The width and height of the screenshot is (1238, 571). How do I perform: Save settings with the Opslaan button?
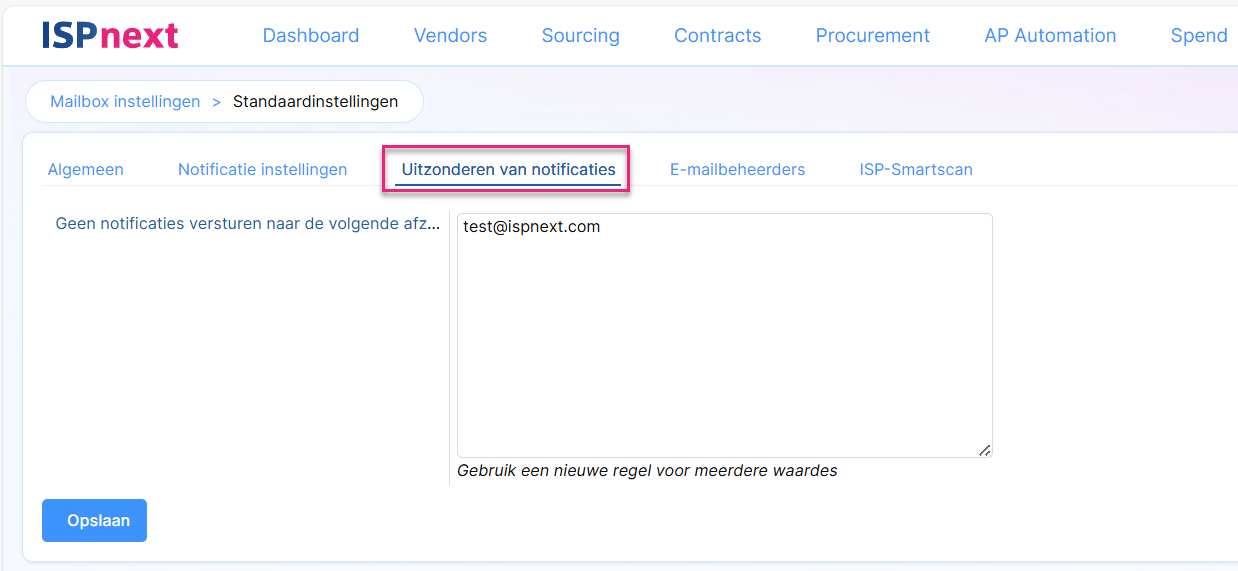pos(94,520)
